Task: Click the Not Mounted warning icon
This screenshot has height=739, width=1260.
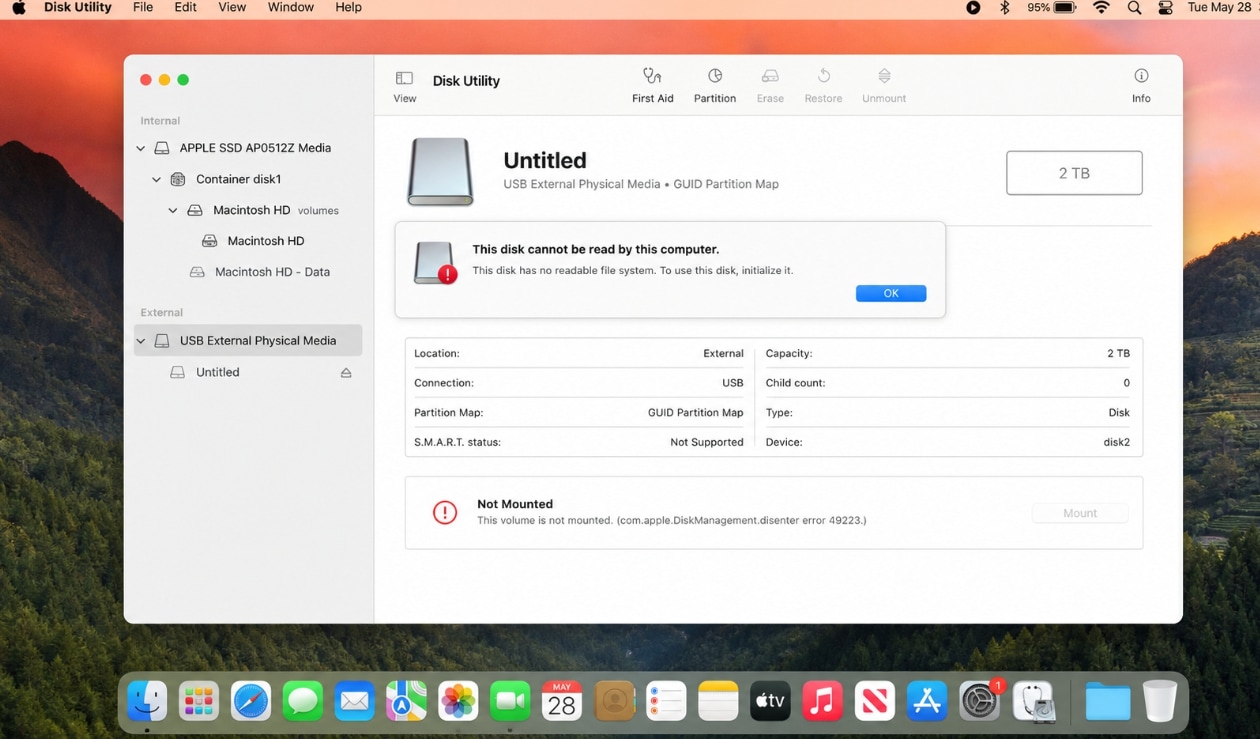Action: 445,512
